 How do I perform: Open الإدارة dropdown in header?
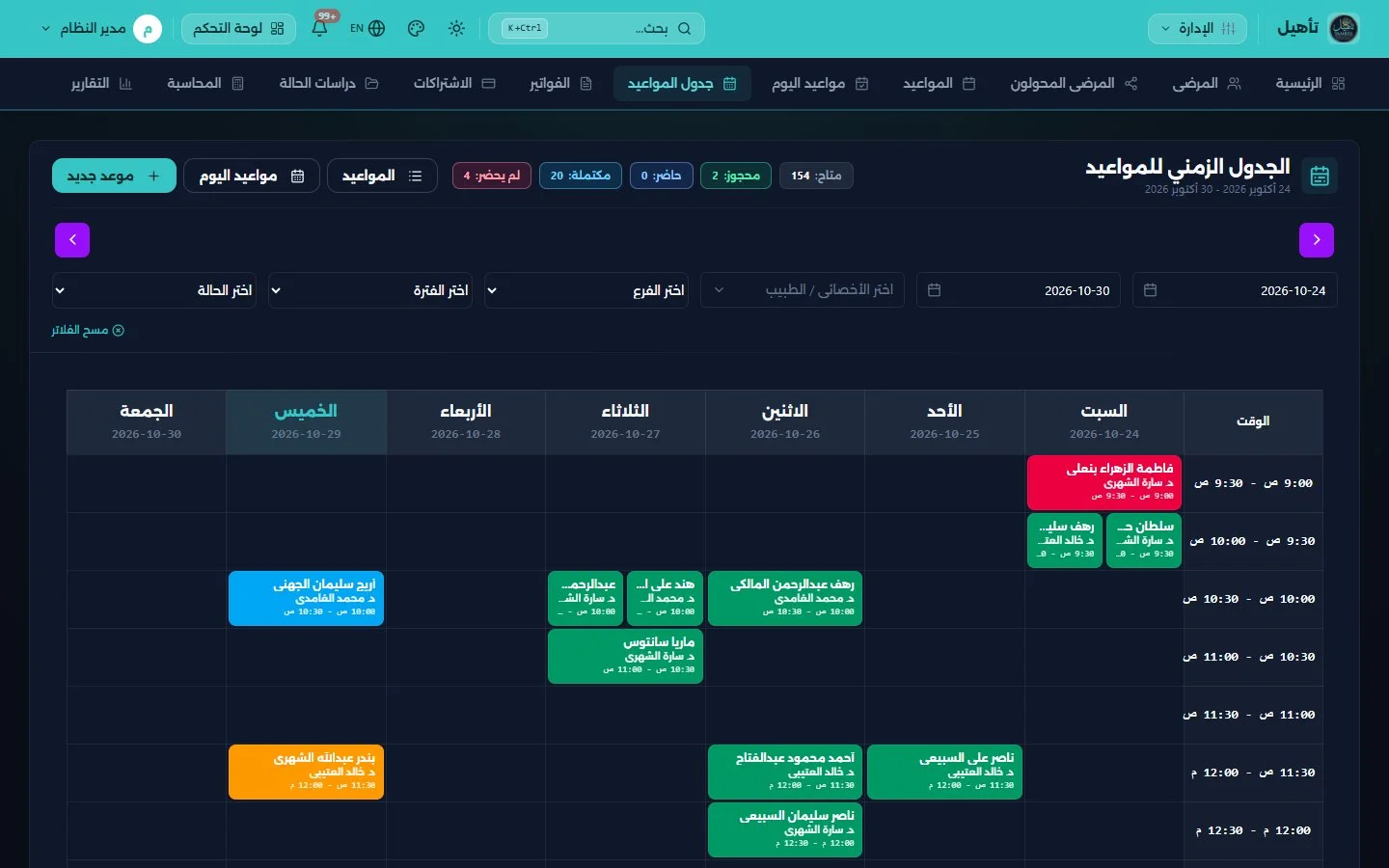1197,28
